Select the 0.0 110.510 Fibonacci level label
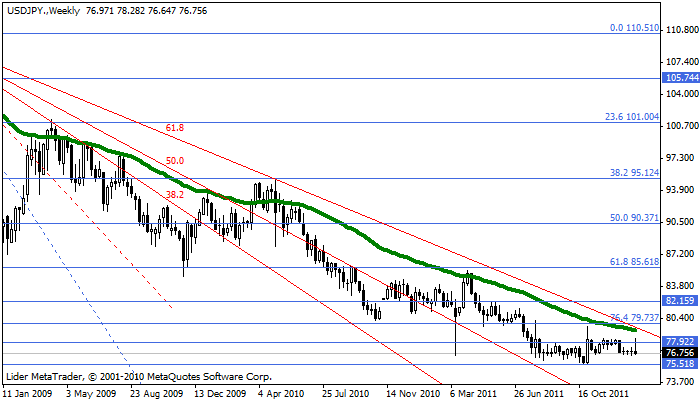Screen dimensions: 700x402 (634, 28)
